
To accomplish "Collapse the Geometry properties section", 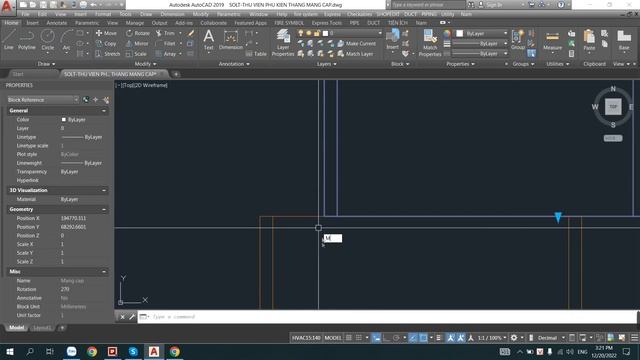I will (x=104, y=209).
